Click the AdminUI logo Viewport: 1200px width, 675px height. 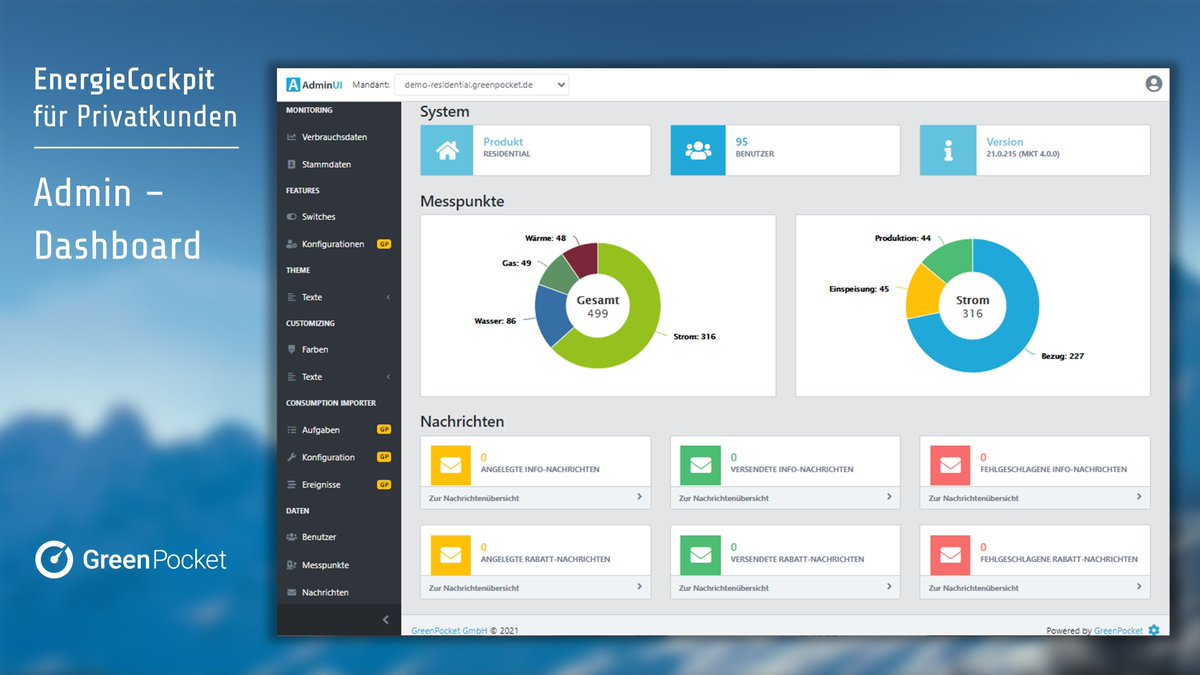(315, 85)
